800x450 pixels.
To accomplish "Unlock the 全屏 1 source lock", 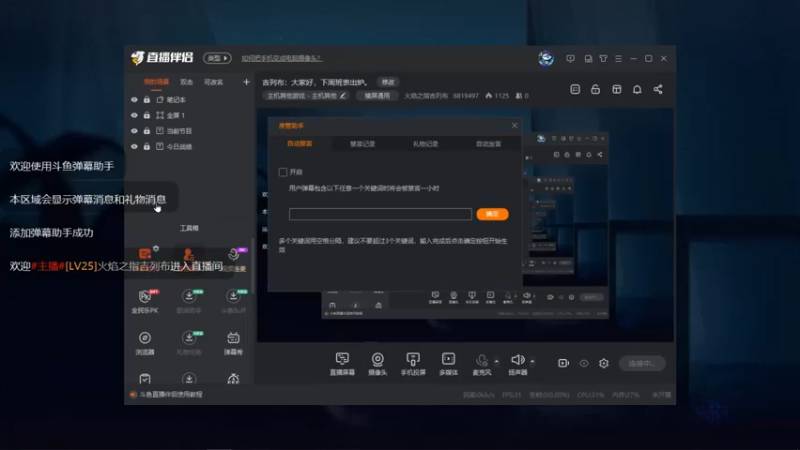I will [x=147, y=115].
